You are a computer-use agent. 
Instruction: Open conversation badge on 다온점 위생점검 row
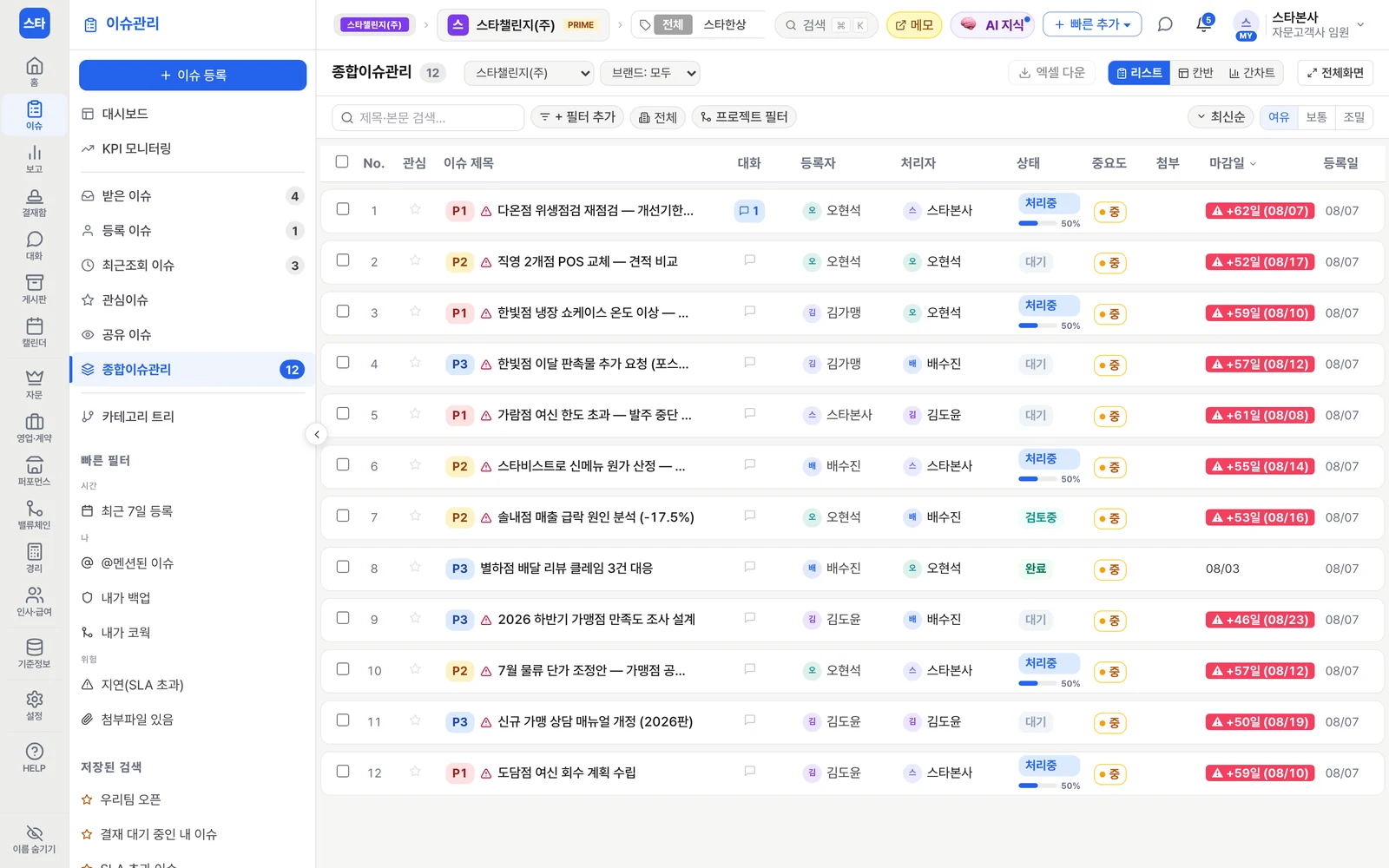[x=748, y=210]
